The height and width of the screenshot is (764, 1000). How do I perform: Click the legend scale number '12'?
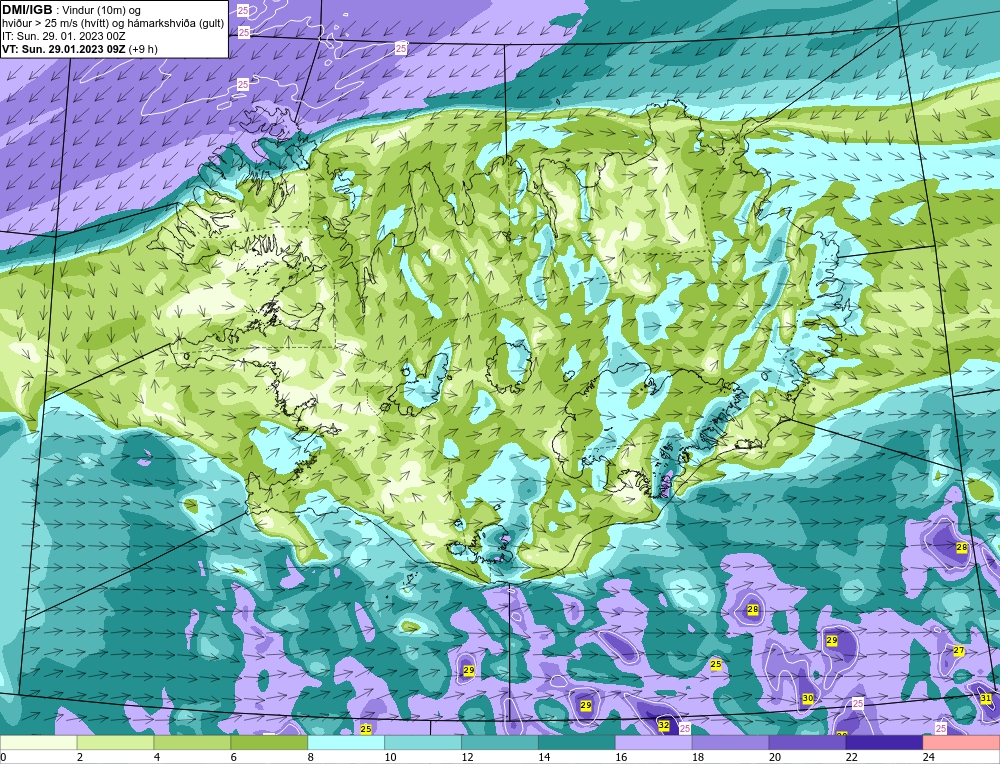pyautogui.click(x=467, y=757)
